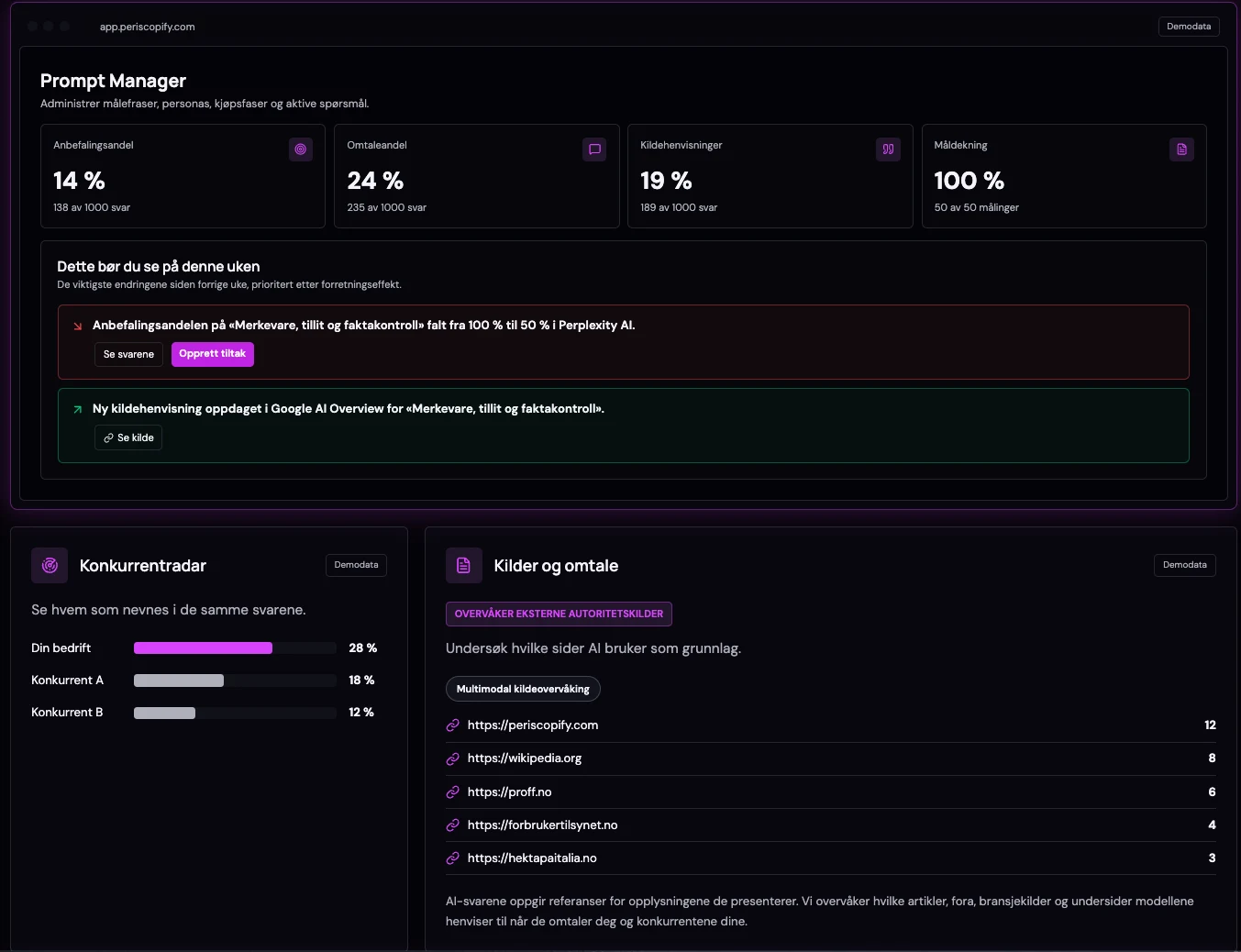This screenshot has height=952, width=1241.
Task: Click the target icon on Anbefalingsandel card
Action: [x=301, y=149]
